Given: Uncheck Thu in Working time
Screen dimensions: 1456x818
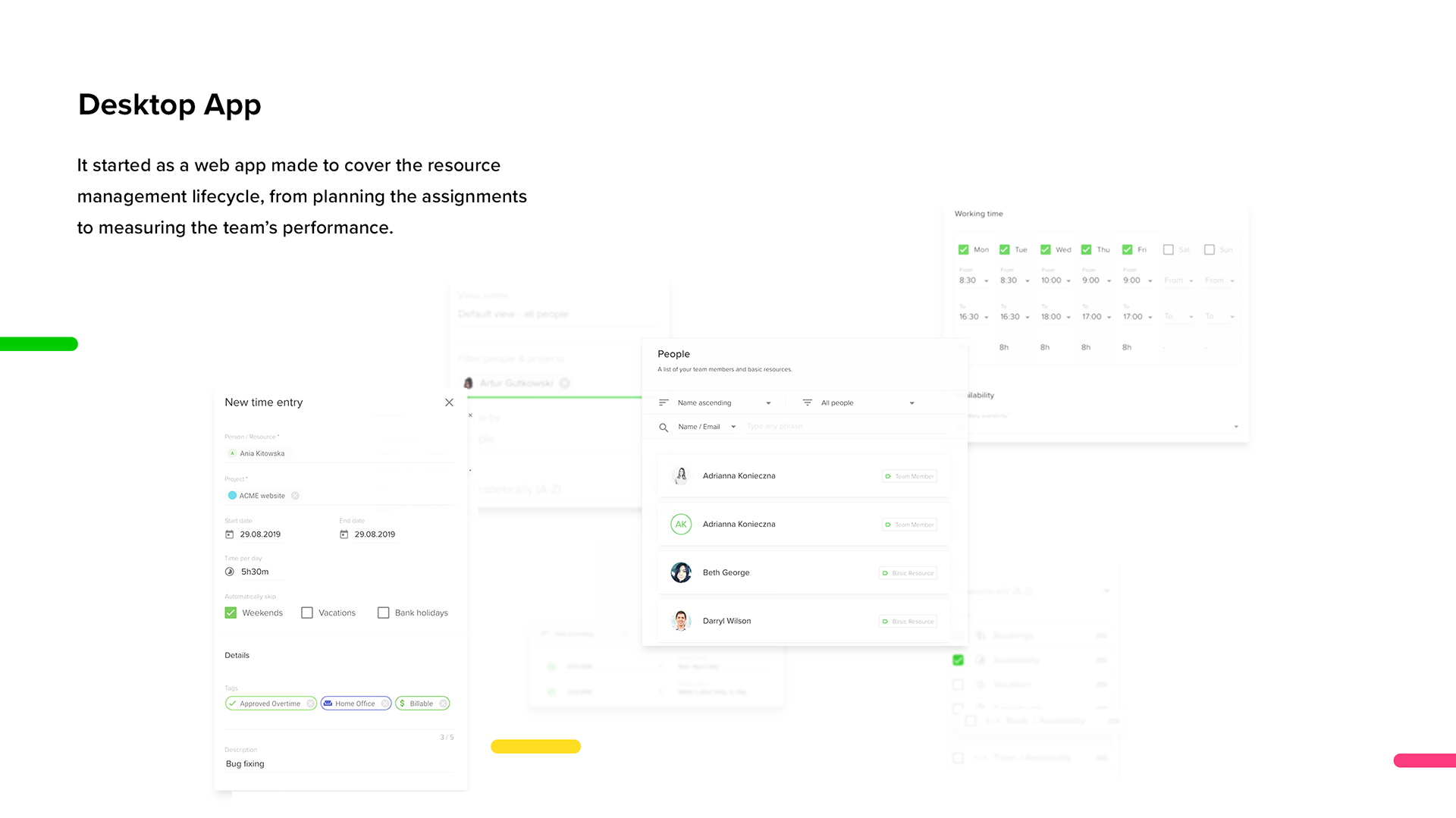Looking at the screenshot, I should coord(1086,249).
